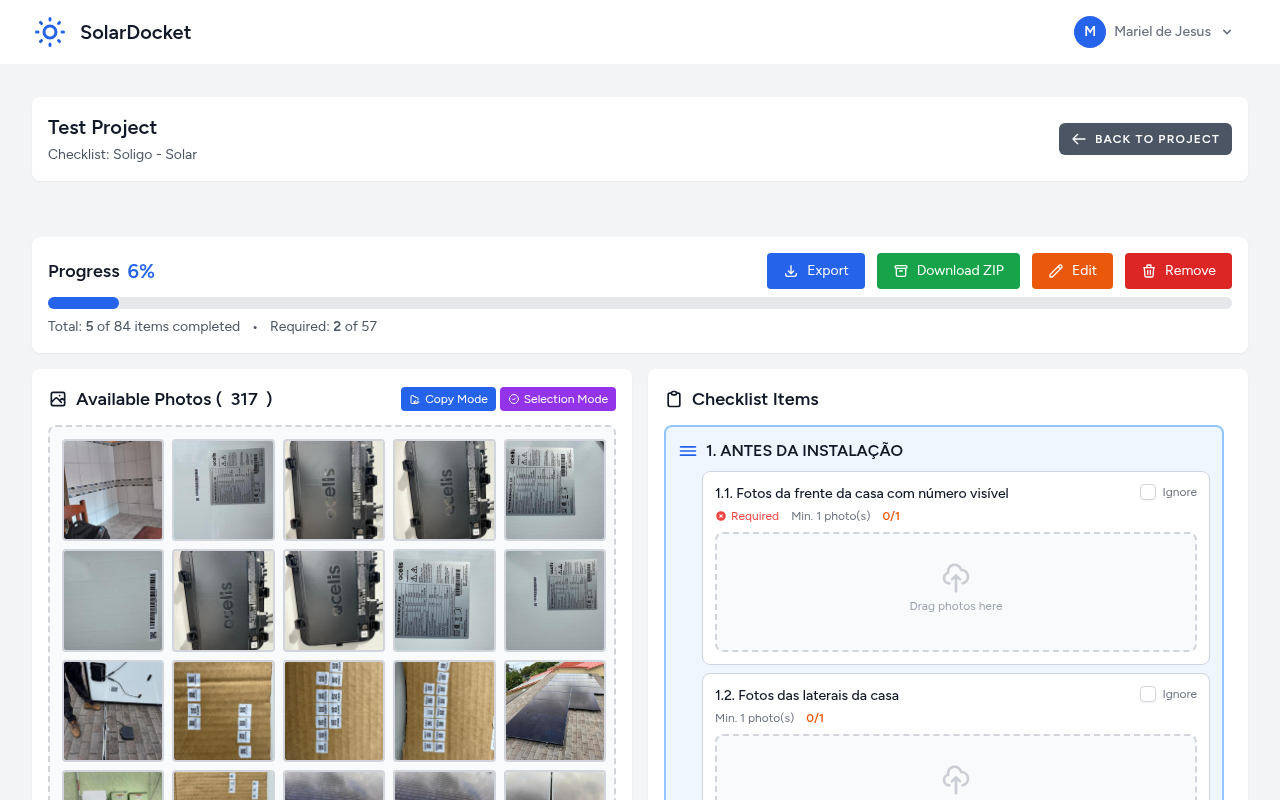Click the Export button
This screenshot has height=800, width=1280.
point(815,271)
